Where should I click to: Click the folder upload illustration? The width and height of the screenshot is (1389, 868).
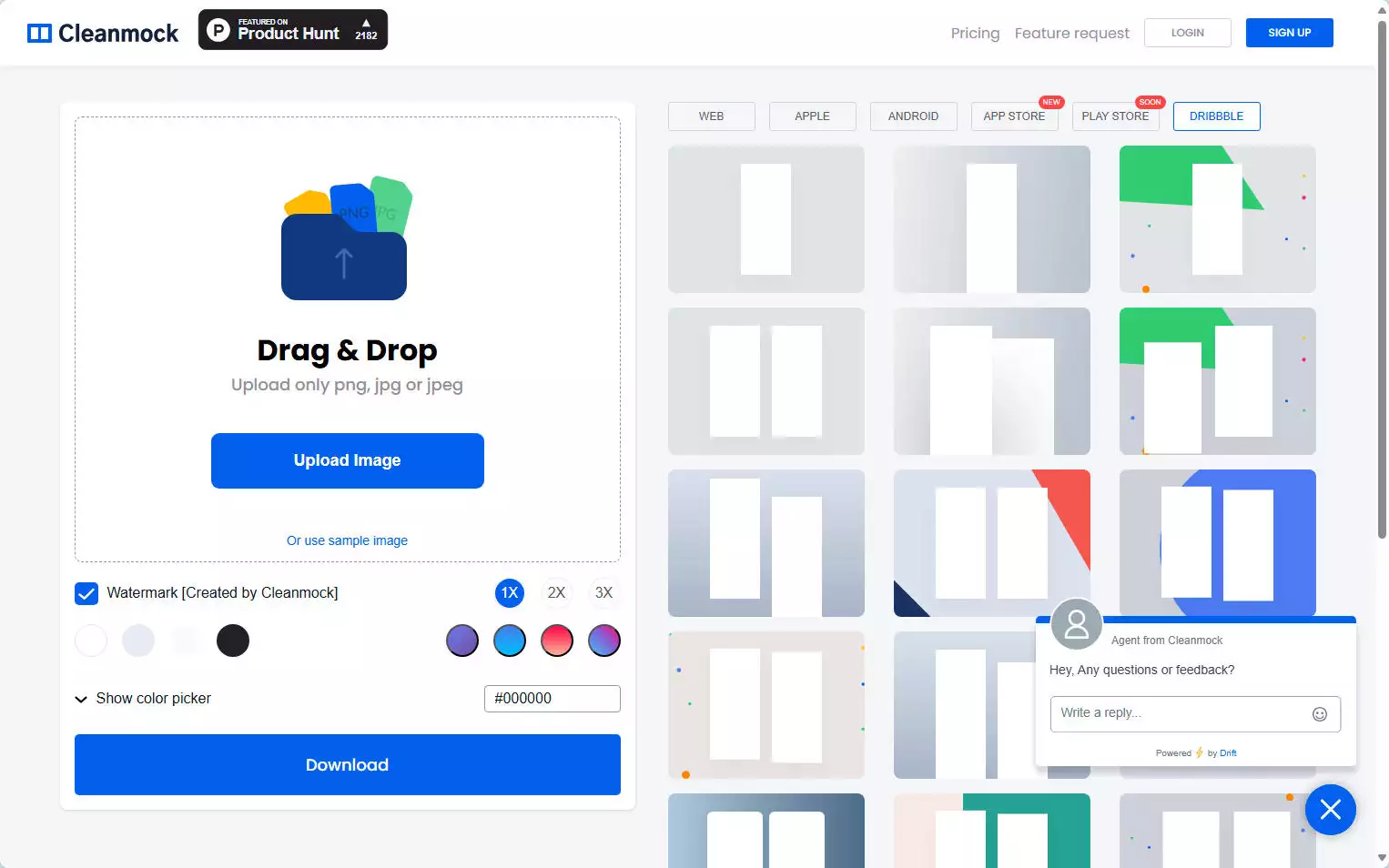tap(347, 238)
